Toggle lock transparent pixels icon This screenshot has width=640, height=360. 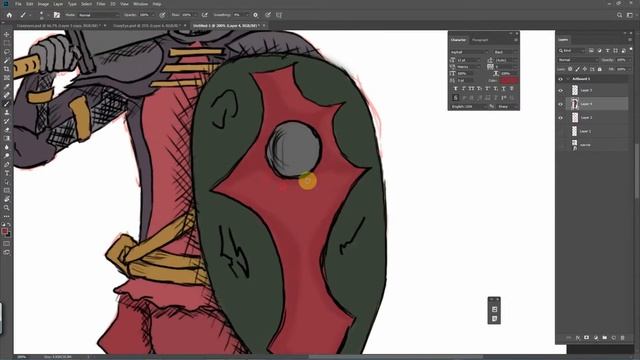coord(570,69)
